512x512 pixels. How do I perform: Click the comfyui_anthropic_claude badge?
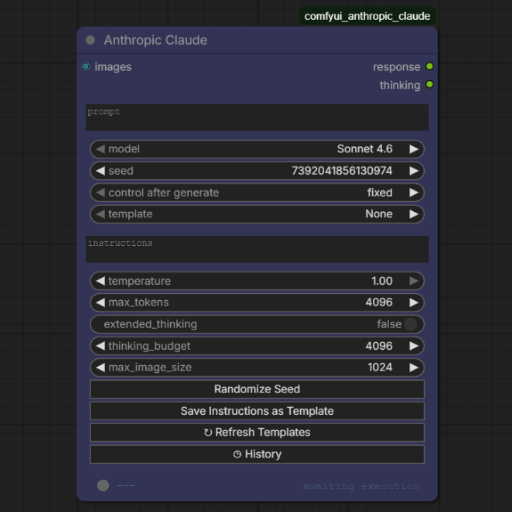click(x=367, y=16)
